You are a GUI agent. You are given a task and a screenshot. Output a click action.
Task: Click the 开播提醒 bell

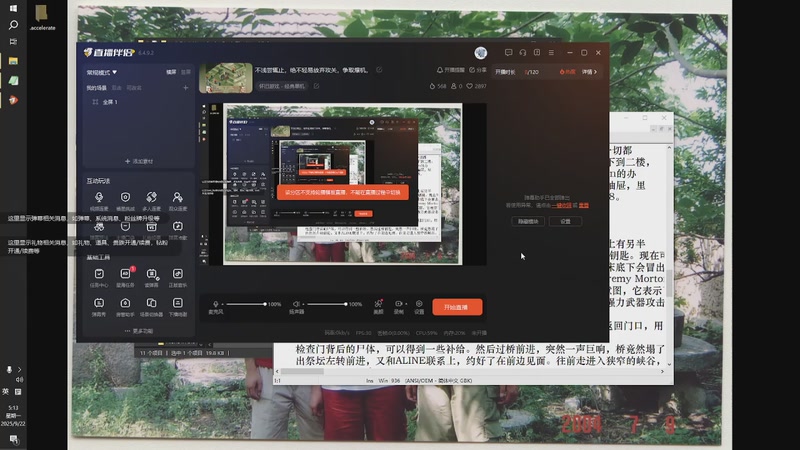(451, 70)
